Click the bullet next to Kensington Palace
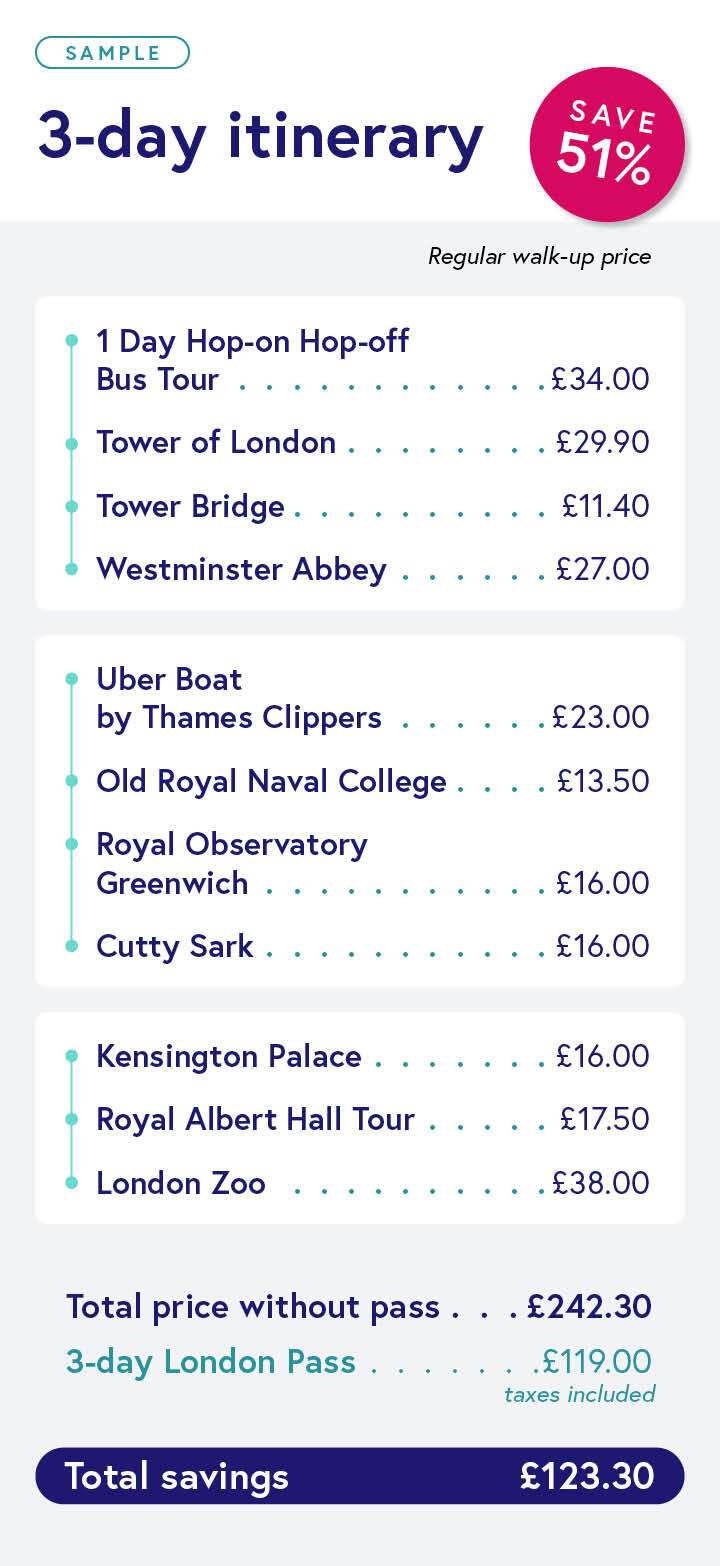Viewport: 720px width, 1566px height. pyautogui.click(x=71, y=1056)
